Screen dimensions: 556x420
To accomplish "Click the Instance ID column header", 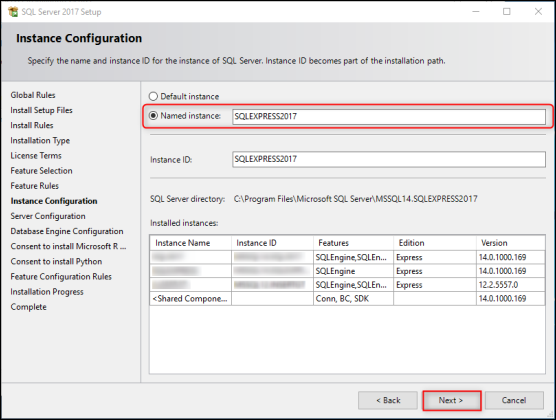I will point(272,243).
